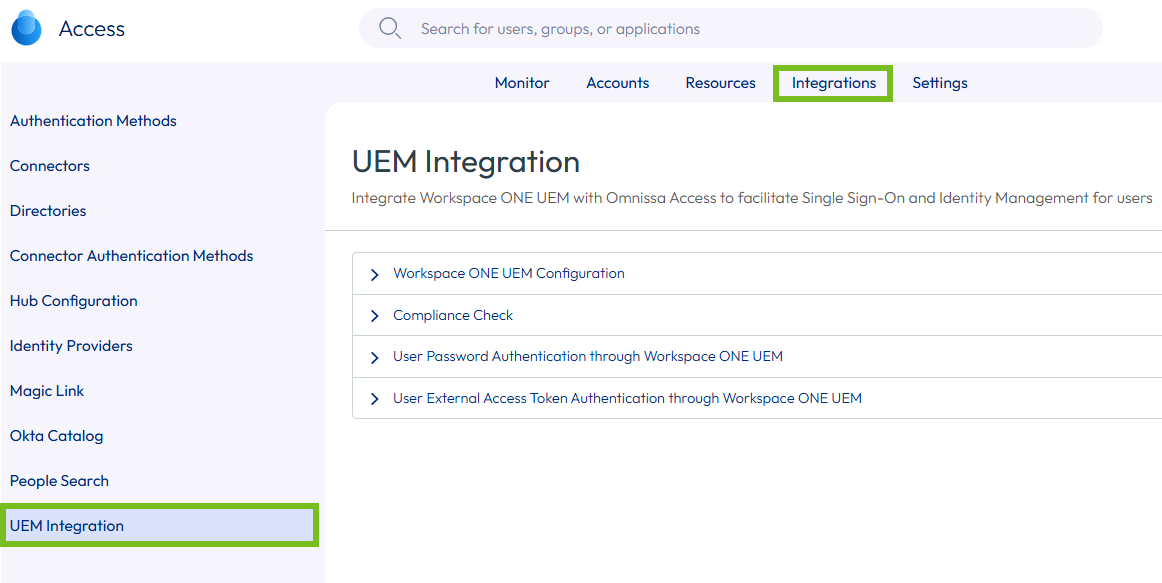Click the Omnissa Access logo icon
The image size is (1162, 583).
27,29
